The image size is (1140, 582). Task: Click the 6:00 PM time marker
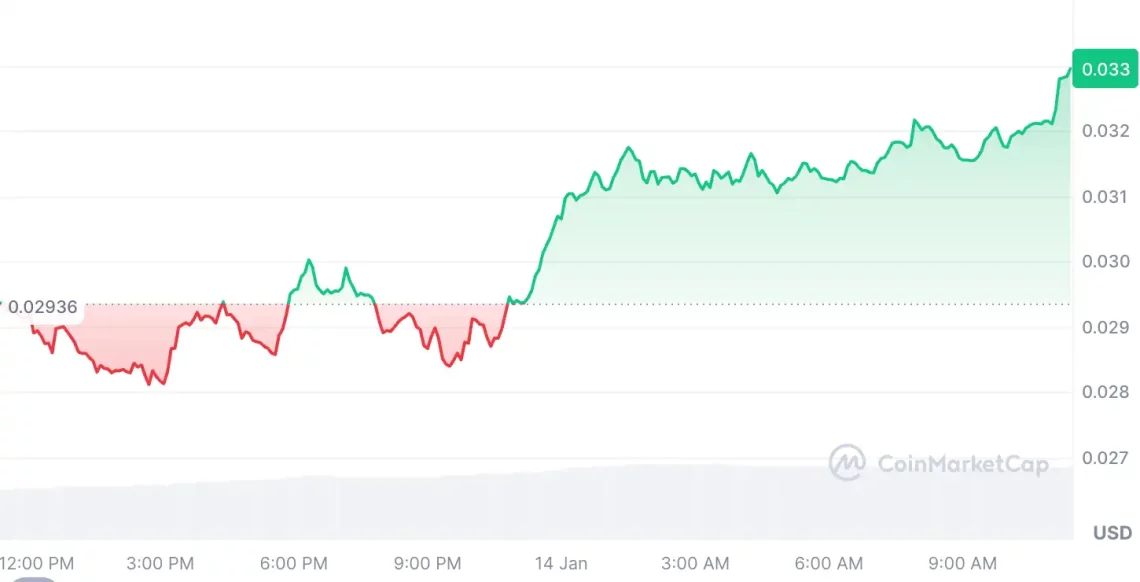click(294, 563)
